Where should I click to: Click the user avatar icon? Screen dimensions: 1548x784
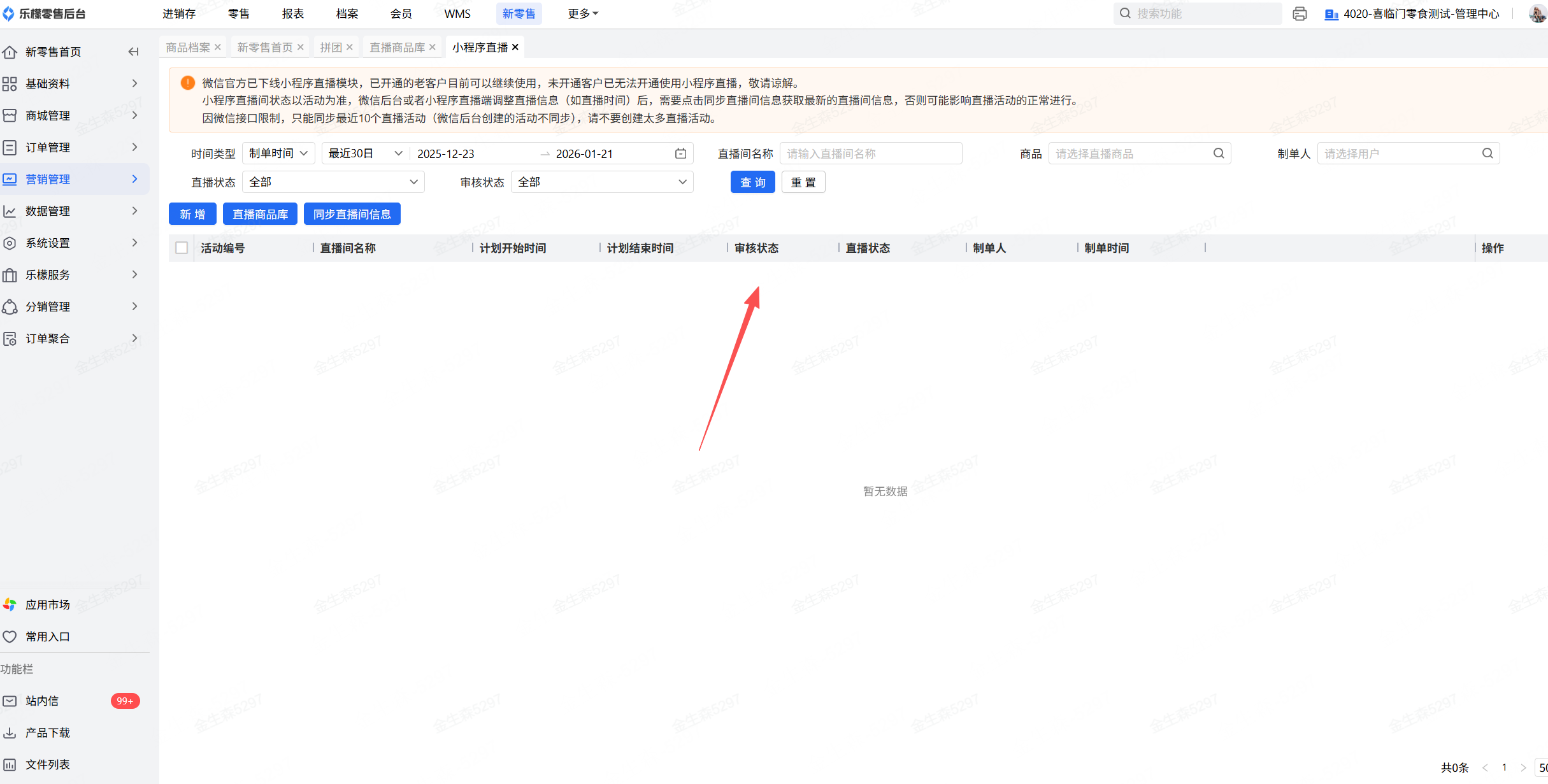[1537, 13]
